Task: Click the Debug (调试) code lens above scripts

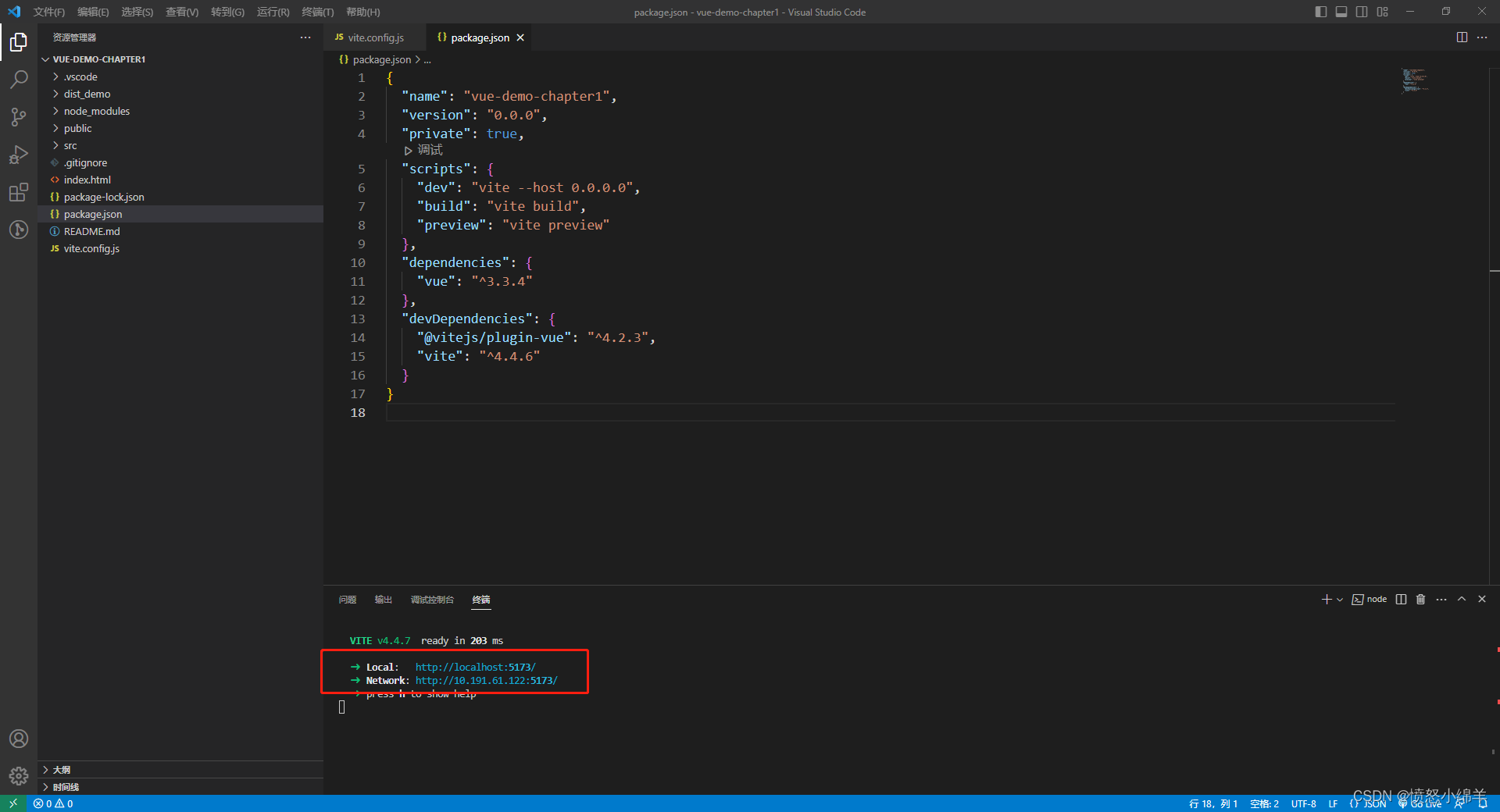Action: pos(423,150)
